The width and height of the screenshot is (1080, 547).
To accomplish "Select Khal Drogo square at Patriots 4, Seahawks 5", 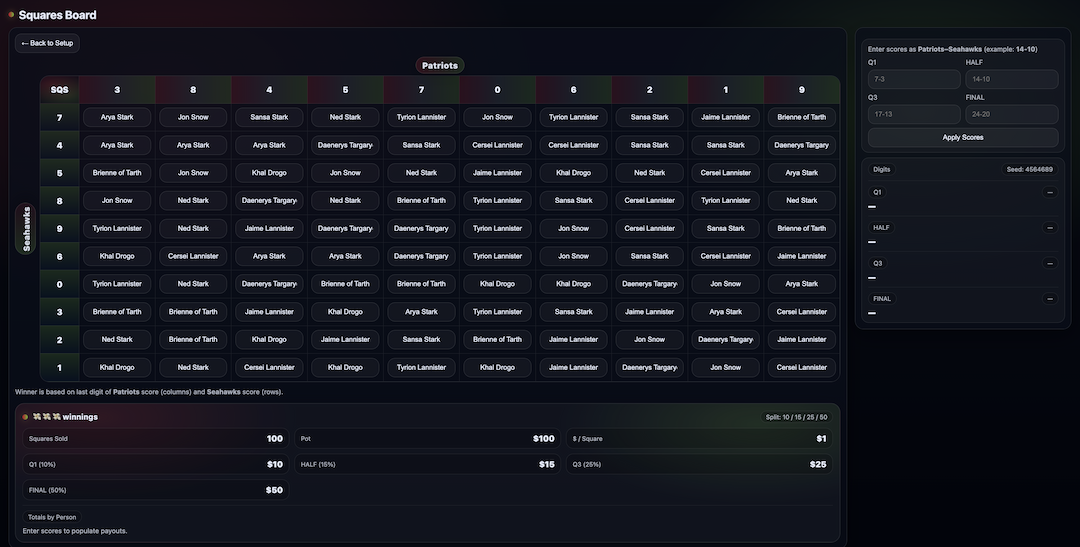I will tap(269, 173).
